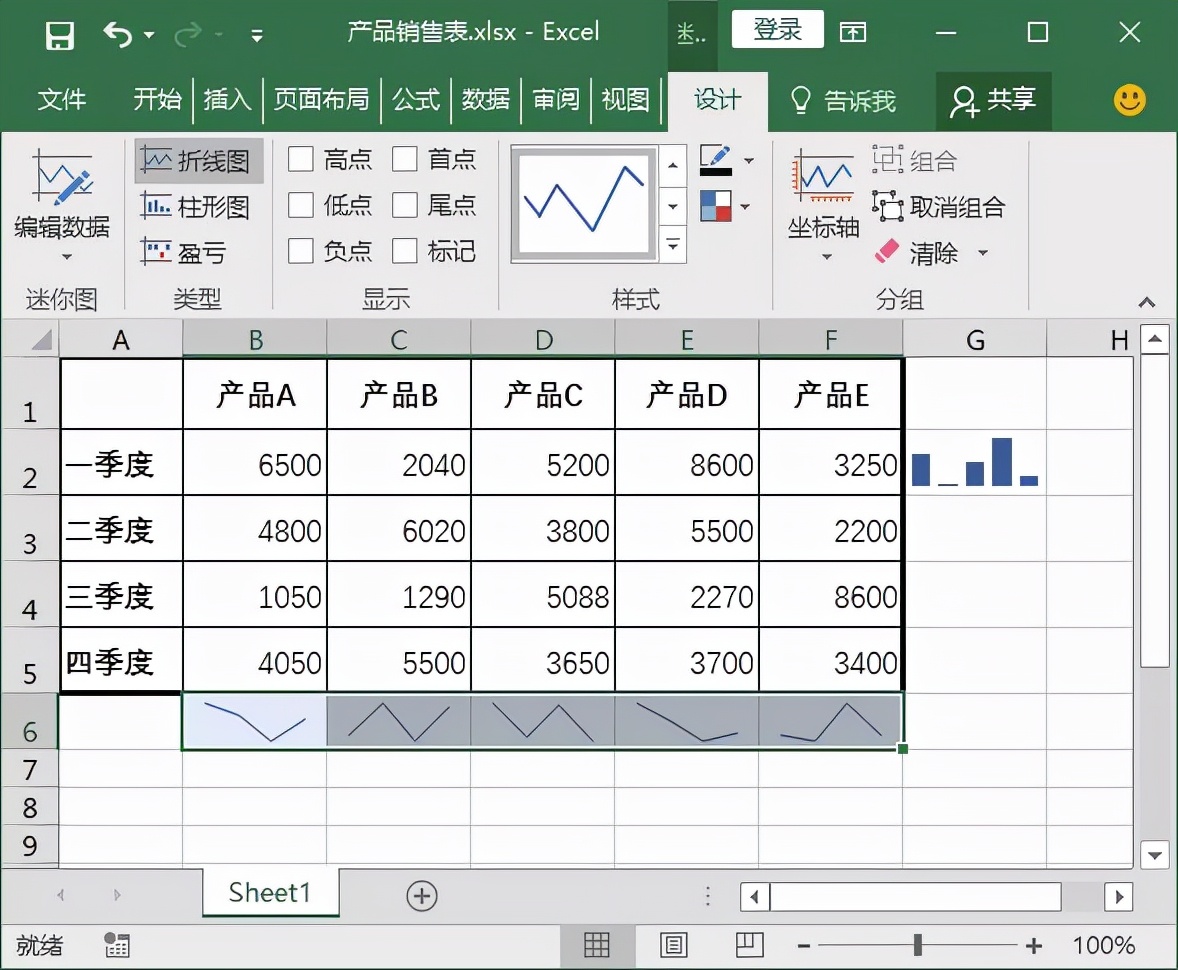Switch to the 公式 tab

[416, 100]
